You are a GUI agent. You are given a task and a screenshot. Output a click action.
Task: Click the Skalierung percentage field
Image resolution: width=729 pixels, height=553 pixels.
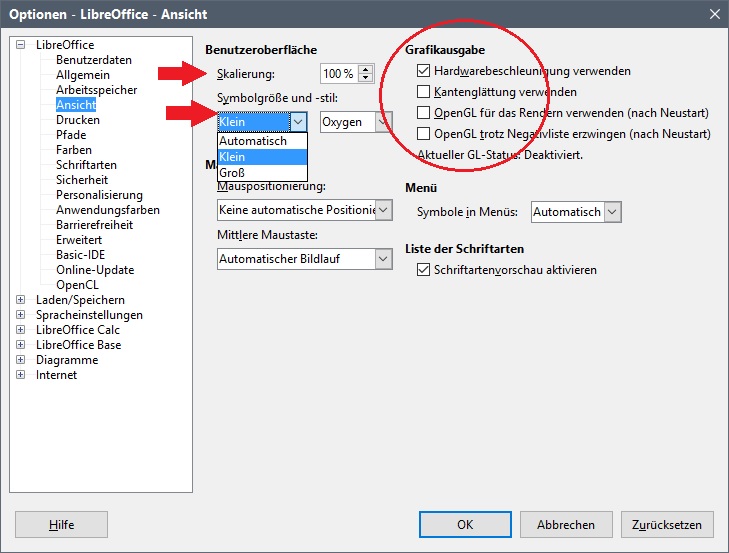[340, 73]
